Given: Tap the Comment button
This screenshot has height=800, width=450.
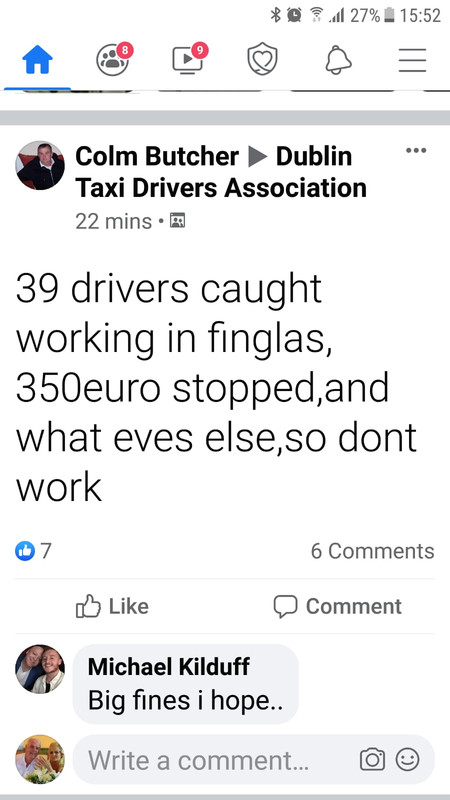Looking at the screenshot, I should (337, 606).
